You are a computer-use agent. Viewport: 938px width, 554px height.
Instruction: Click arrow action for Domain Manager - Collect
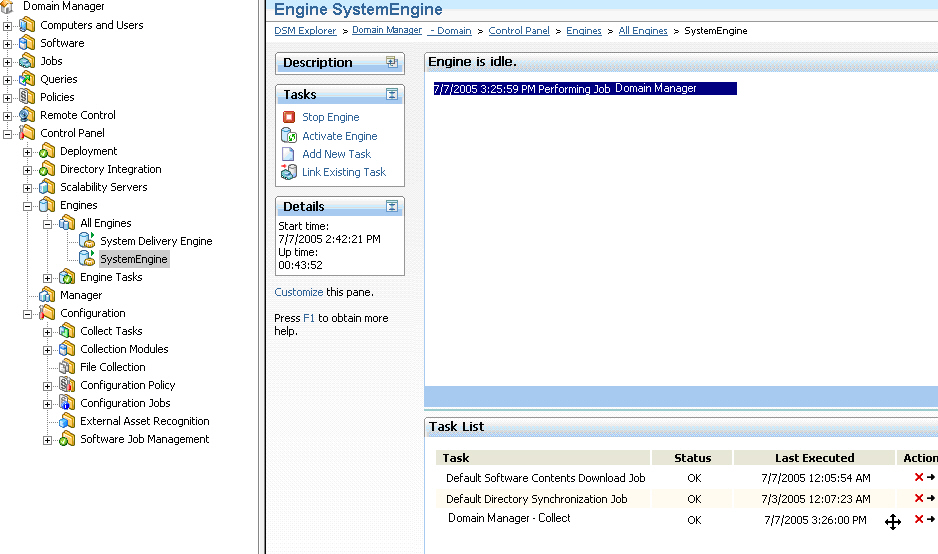931,519
